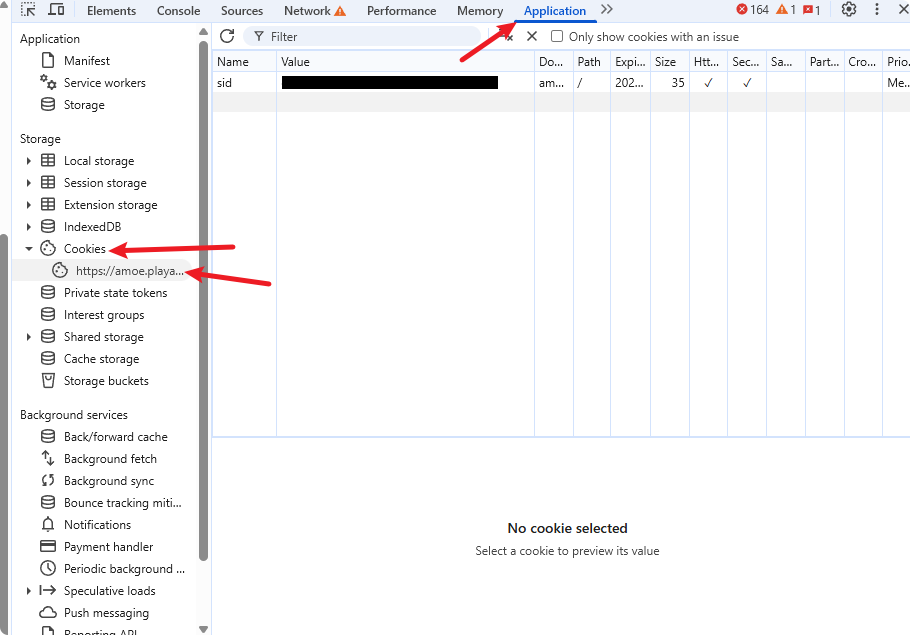Show more tabs with double chevron

[607, 10]
